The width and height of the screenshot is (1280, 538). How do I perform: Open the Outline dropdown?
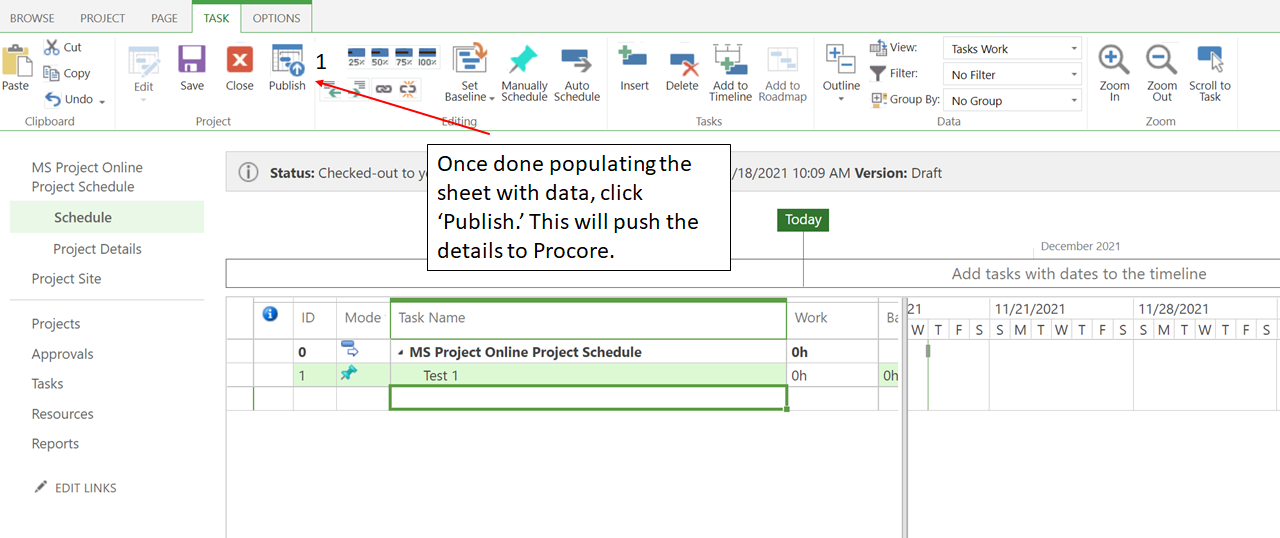click(841, 73)
